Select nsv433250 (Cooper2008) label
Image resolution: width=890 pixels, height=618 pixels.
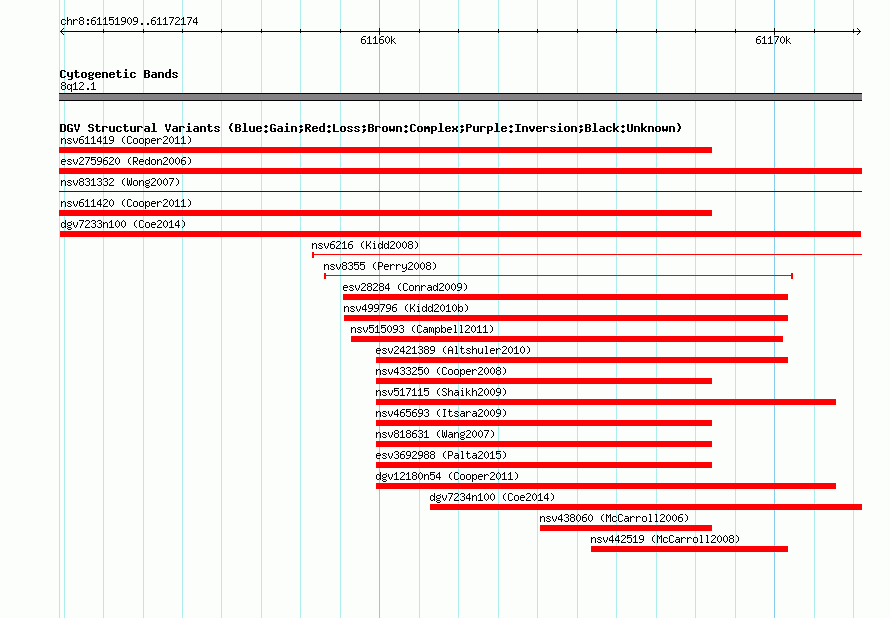441,371
